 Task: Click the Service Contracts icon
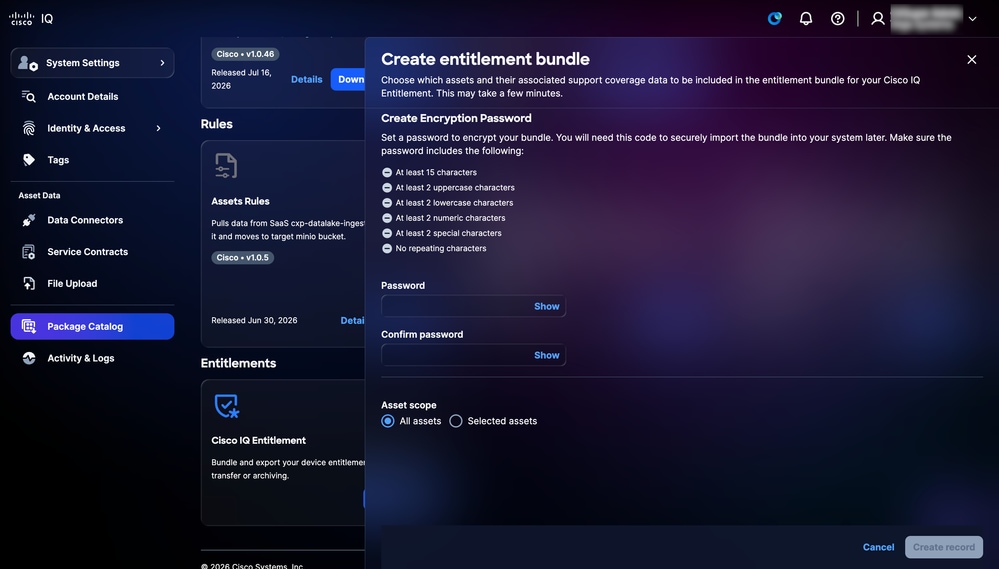point(29,252)
